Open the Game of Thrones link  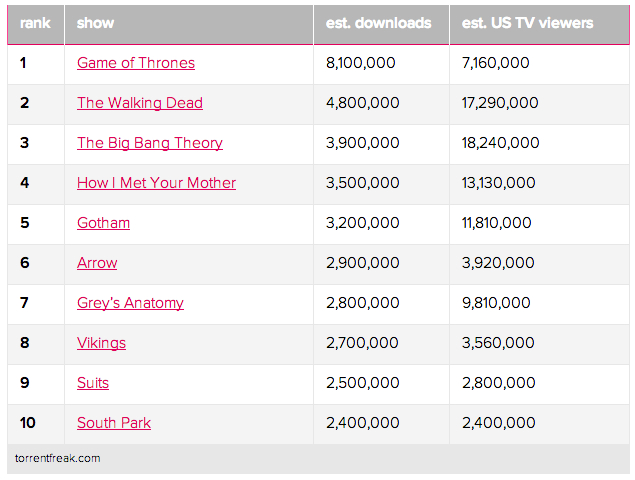136,63
